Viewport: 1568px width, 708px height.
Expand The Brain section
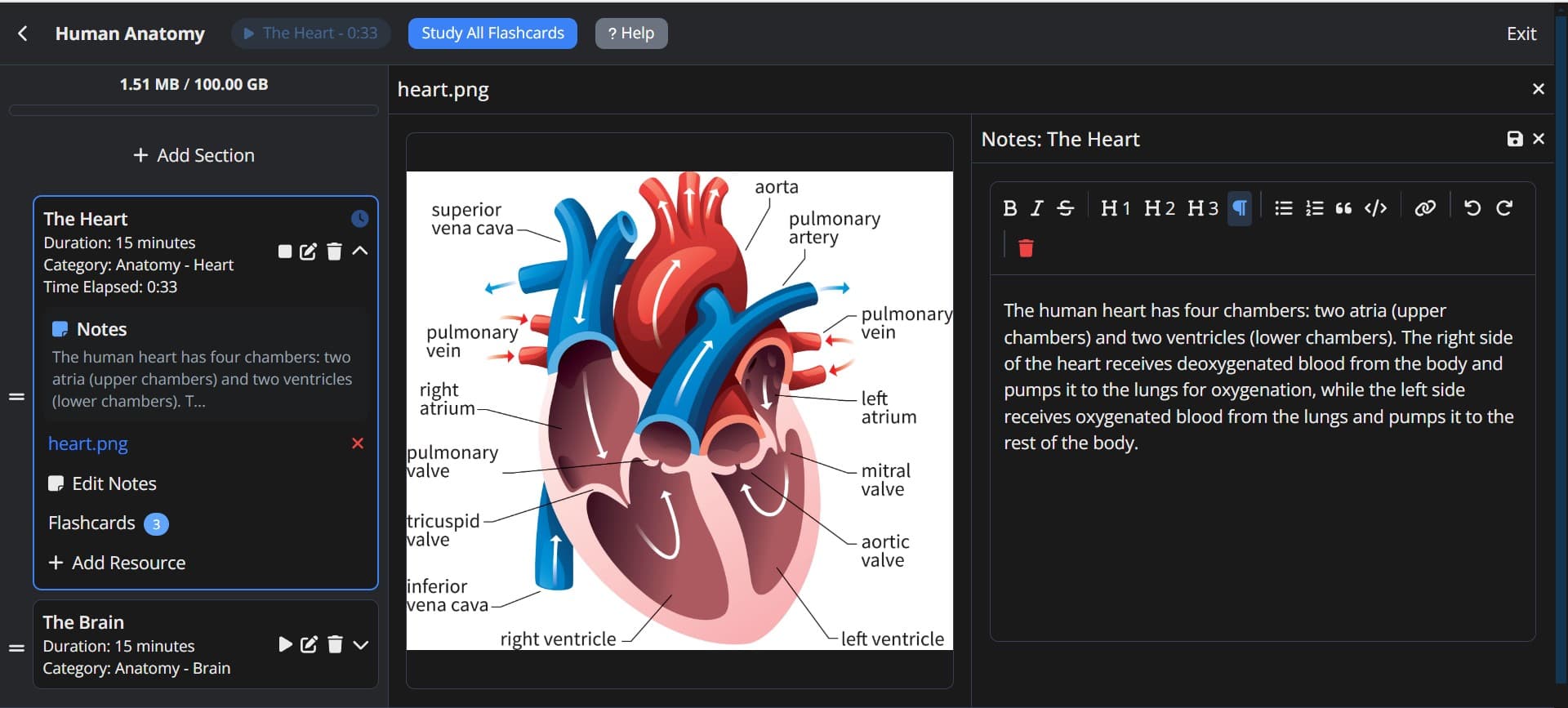click(x=361, y=645)
